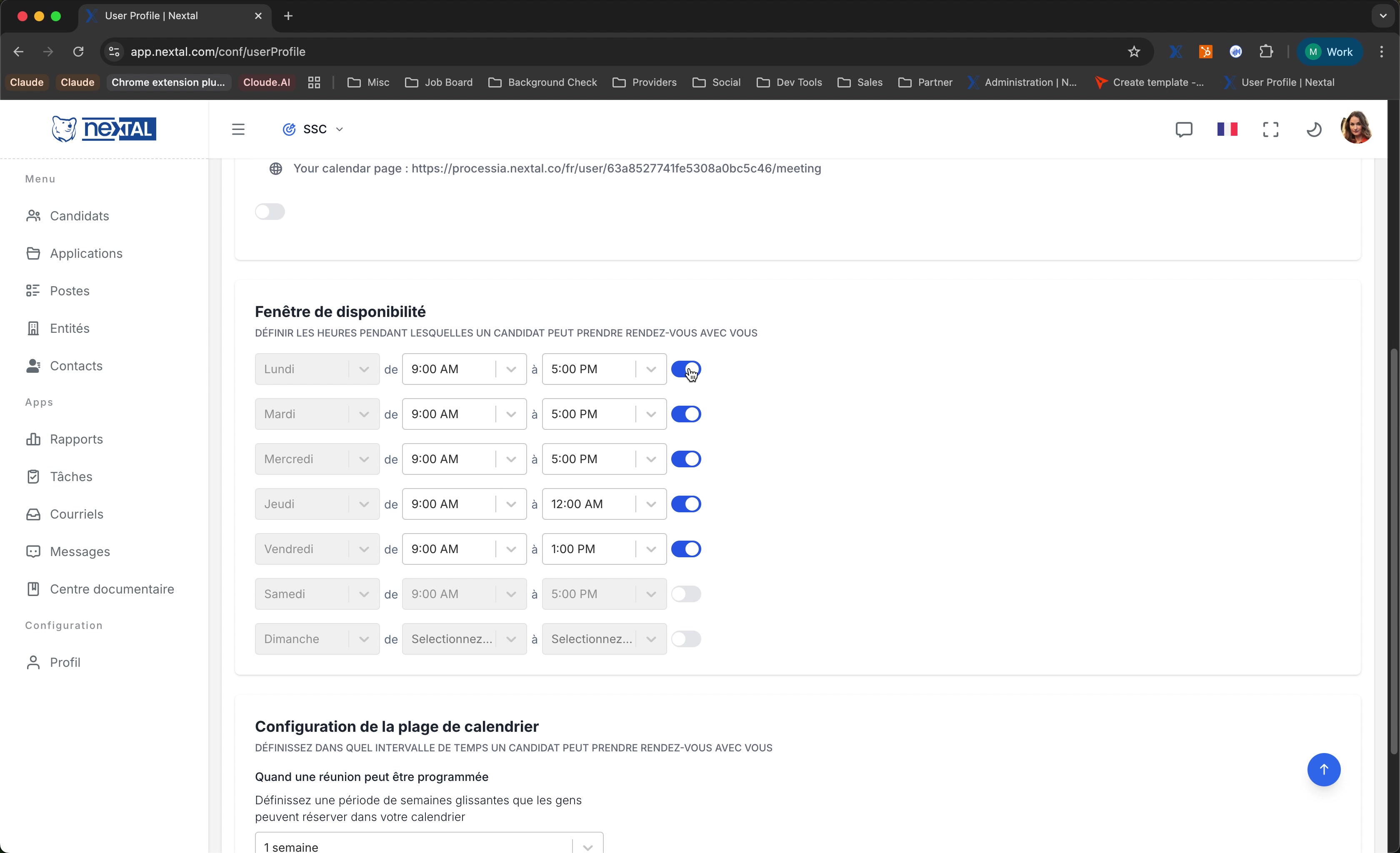Click the French flag language icon
The image size is (1400, 853).
1227,130
